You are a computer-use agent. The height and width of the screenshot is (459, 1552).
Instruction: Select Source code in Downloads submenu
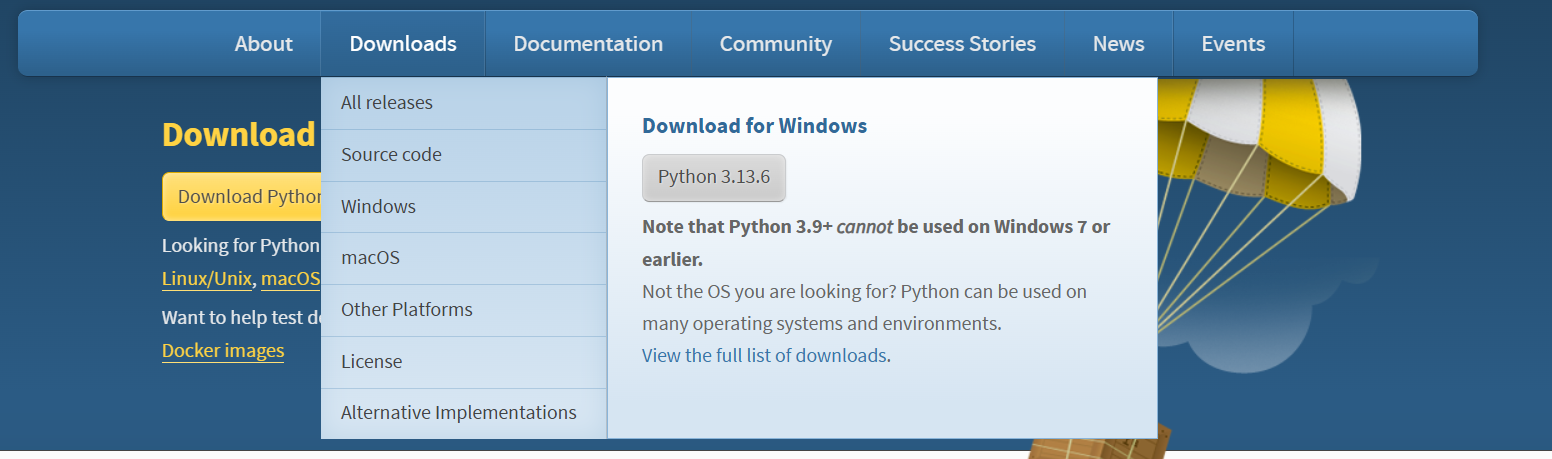[x=391, y=155]
